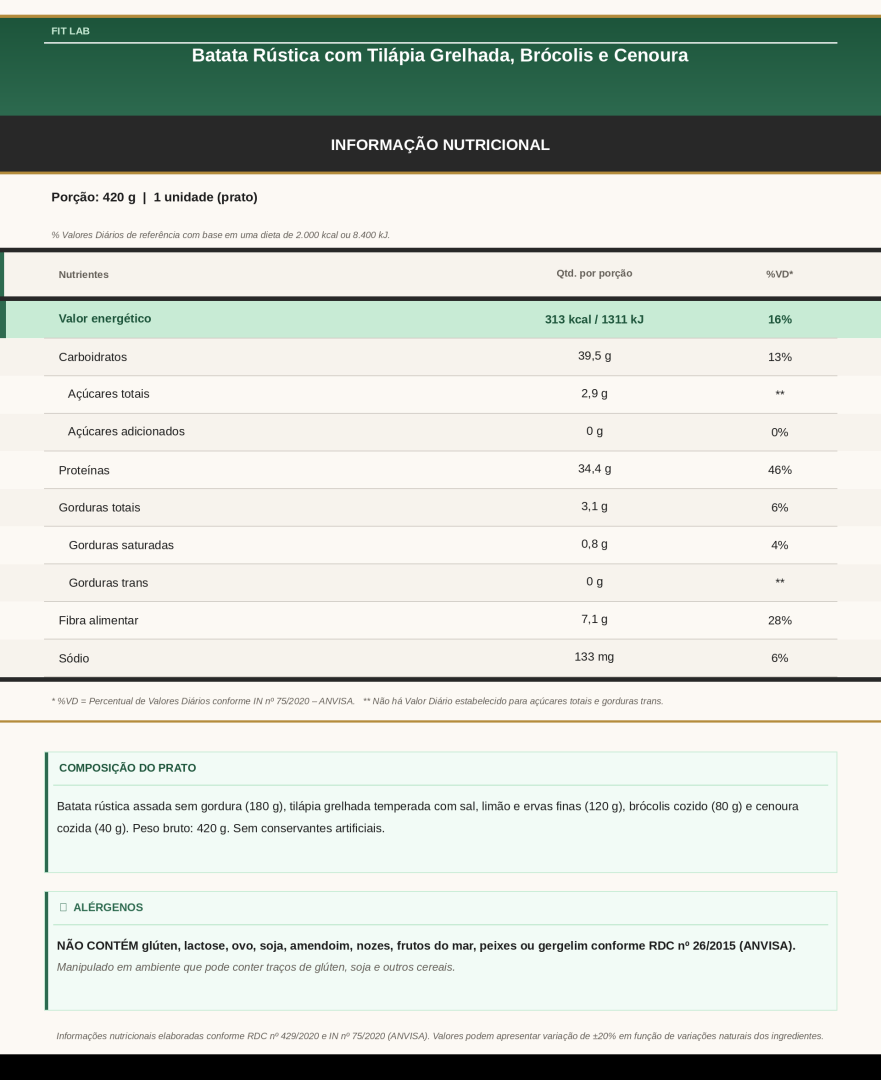Click the 34,4 g protein amount
The height and width of the screenshot is (1080, 881).
coord(594,468)
